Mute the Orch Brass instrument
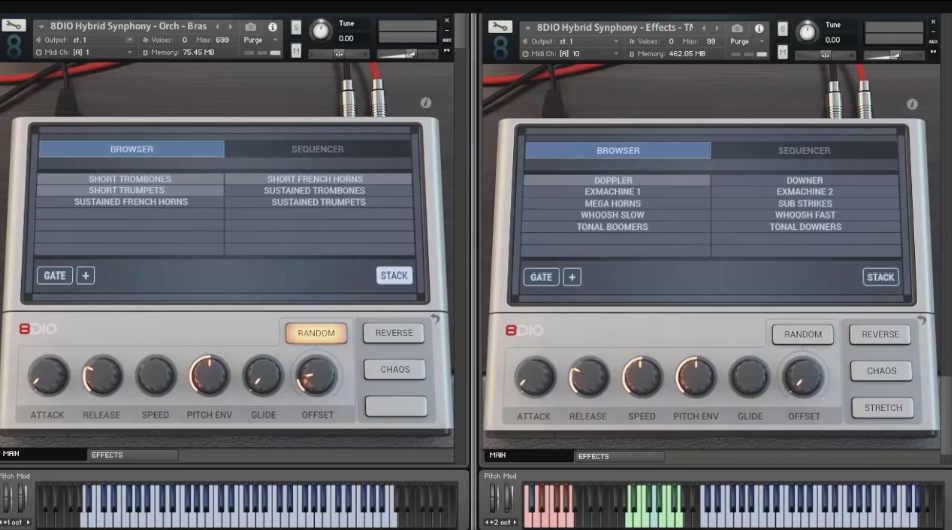This screenshot has height=530, width=952. (x=296, y=50)
